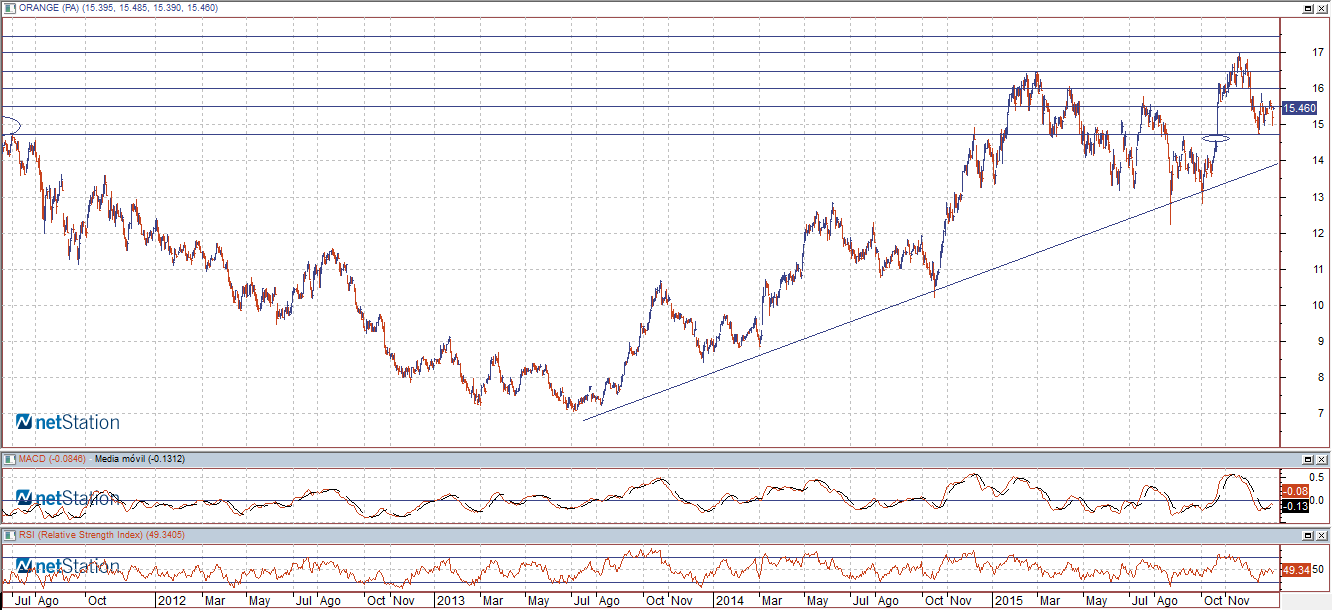
Task: Select the ellipse annotation at chart's left edge
Action: coord(9,126)
